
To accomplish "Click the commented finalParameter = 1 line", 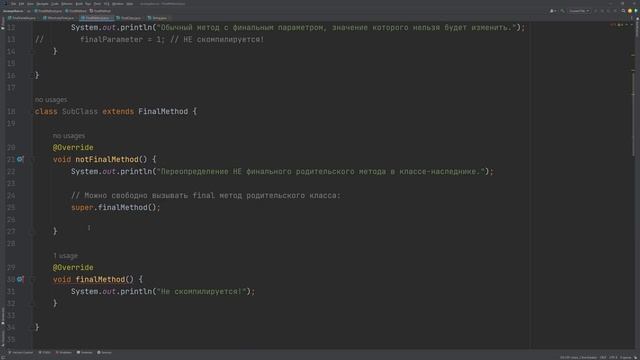I will click(149, 40).
